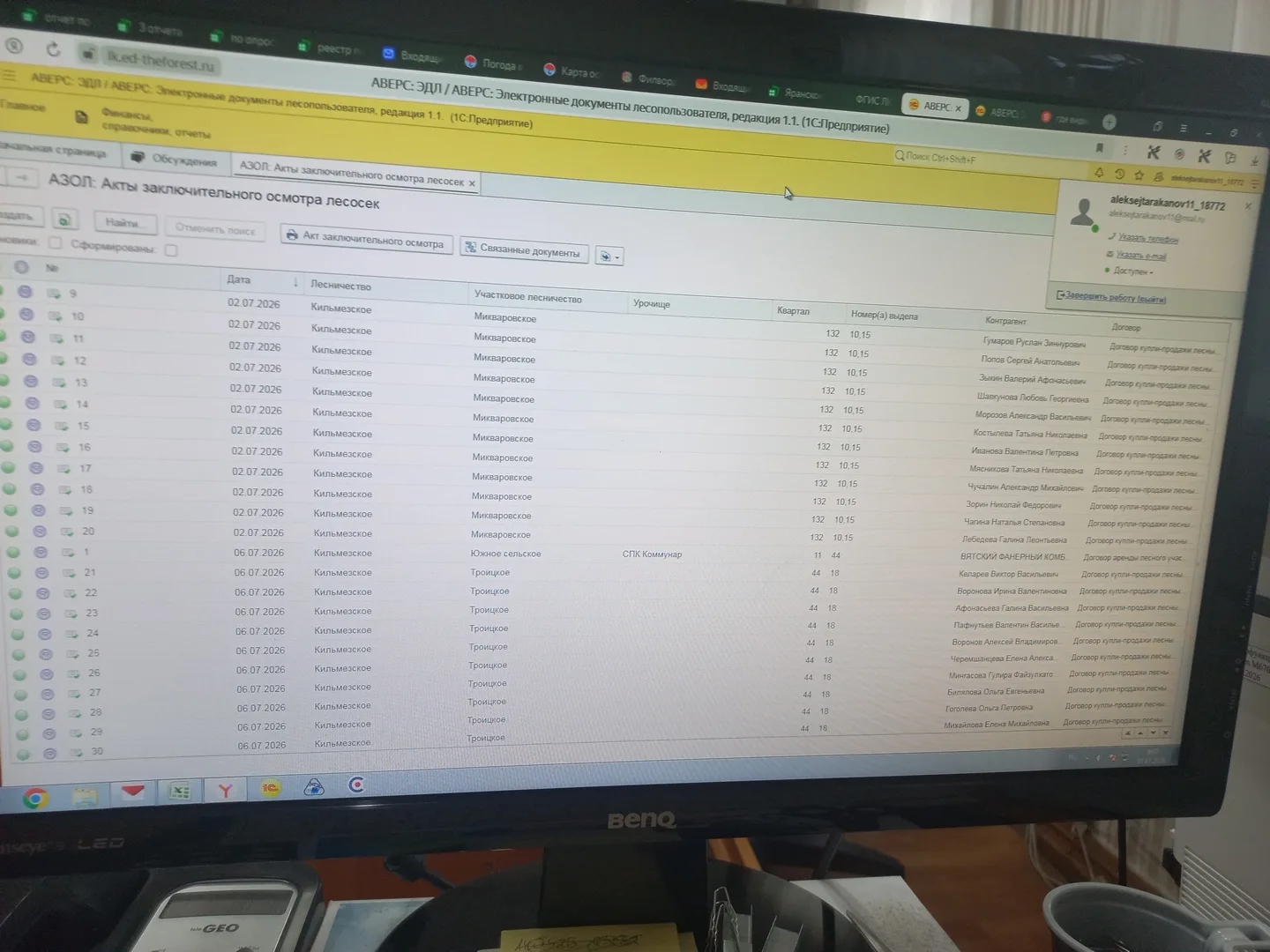This screenshot has width=1270, height=952.
Task: Open the browser downloads arrow icon
Action: pos(1254,160)
